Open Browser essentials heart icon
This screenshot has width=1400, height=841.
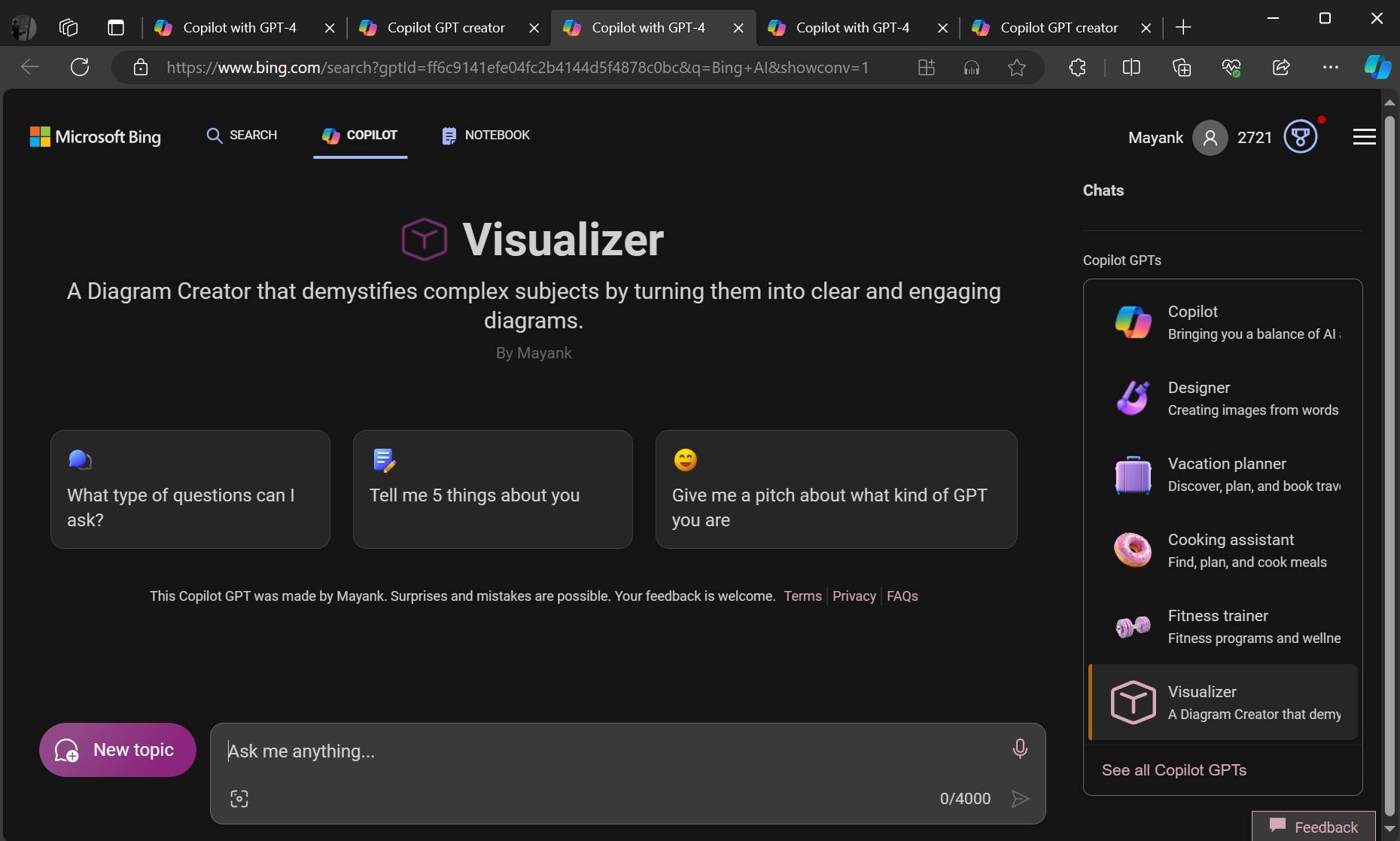(x=1231, y=68)
